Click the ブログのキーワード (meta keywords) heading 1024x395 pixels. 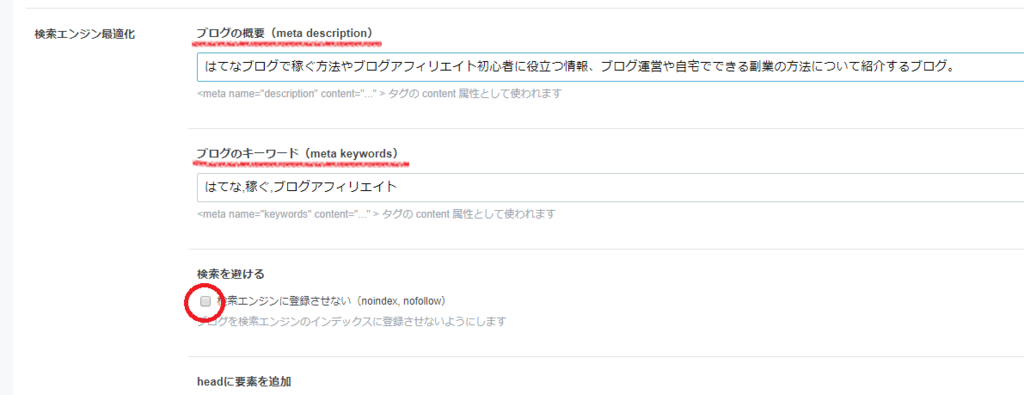[x=297, y=153]
